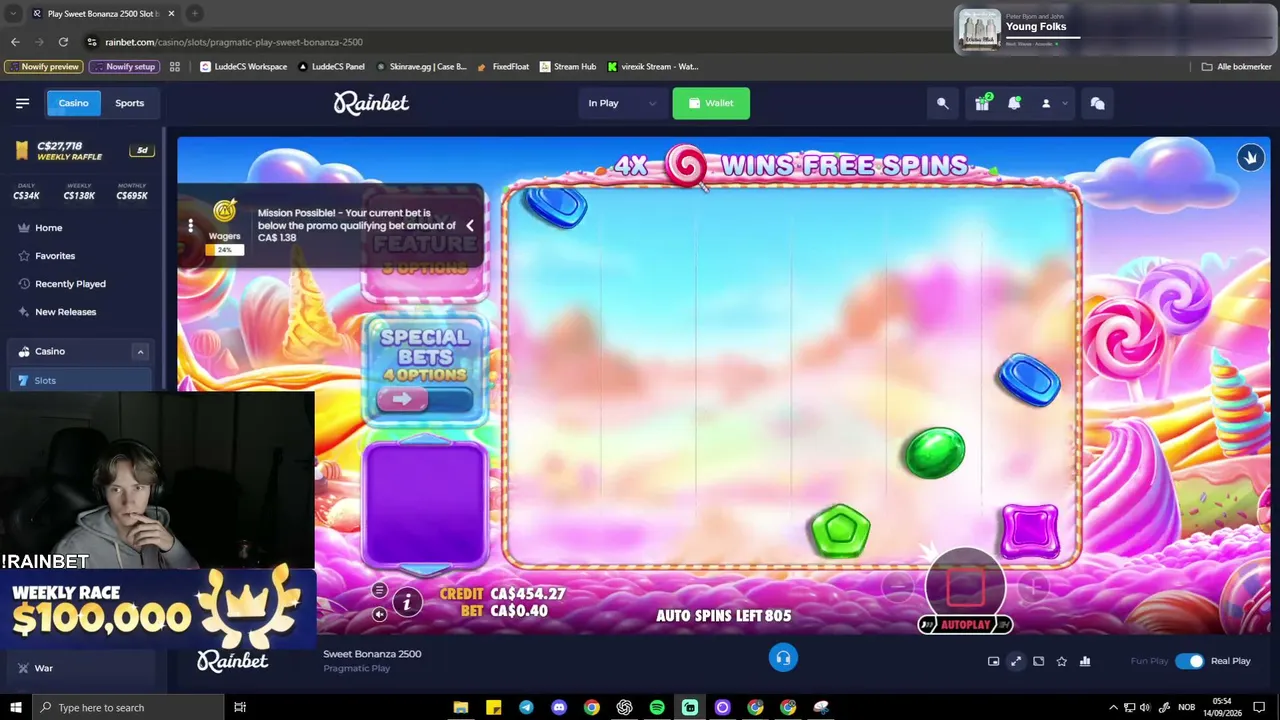Go back in browser history
Viewport: 1280px width, 720px height.
[x=15, y=42]
